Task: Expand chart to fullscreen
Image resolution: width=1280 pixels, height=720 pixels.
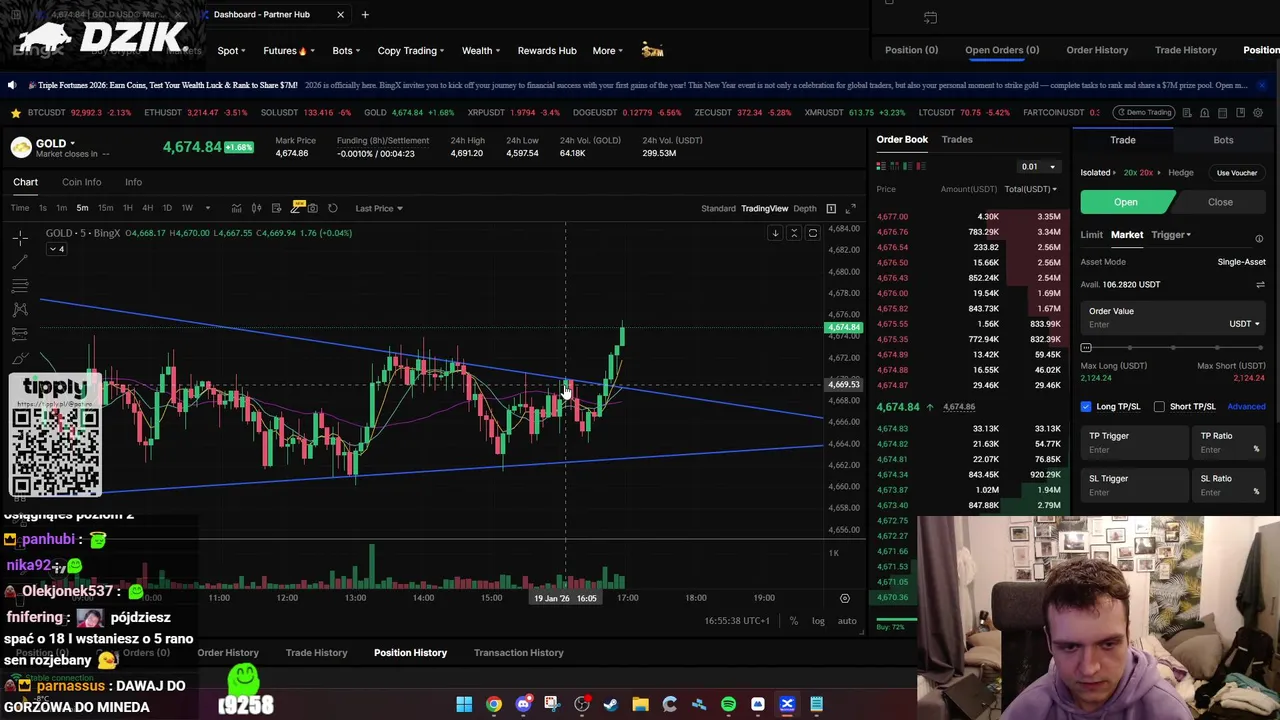Action: (850, 208)
